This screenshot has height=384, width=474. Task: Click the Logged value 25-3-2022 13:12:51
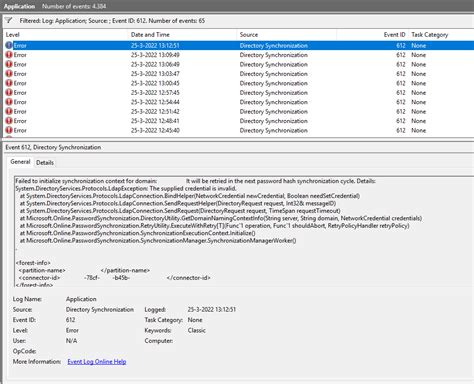tap(212, 310)
